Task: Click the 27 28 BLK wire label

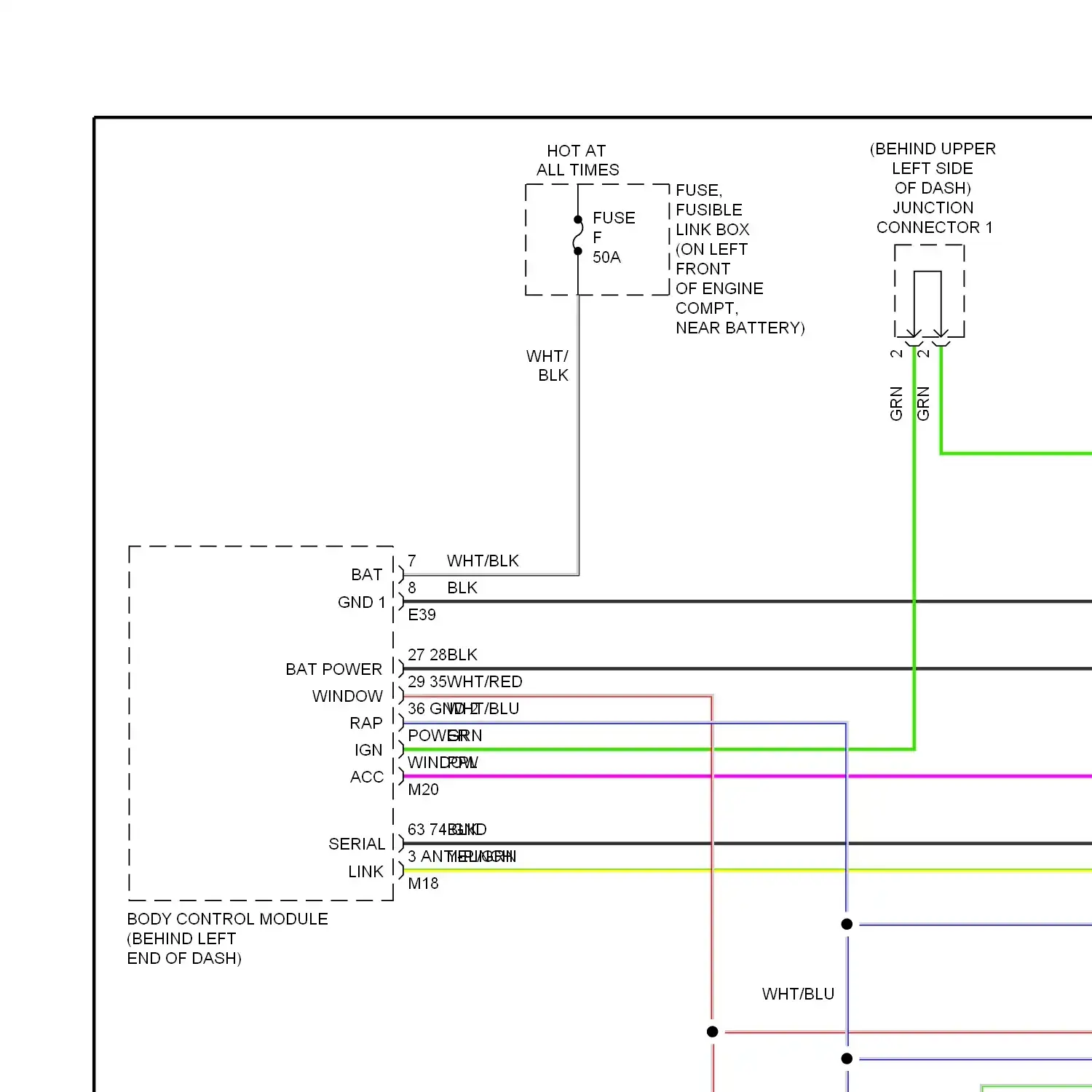Action: click(443, 654)
